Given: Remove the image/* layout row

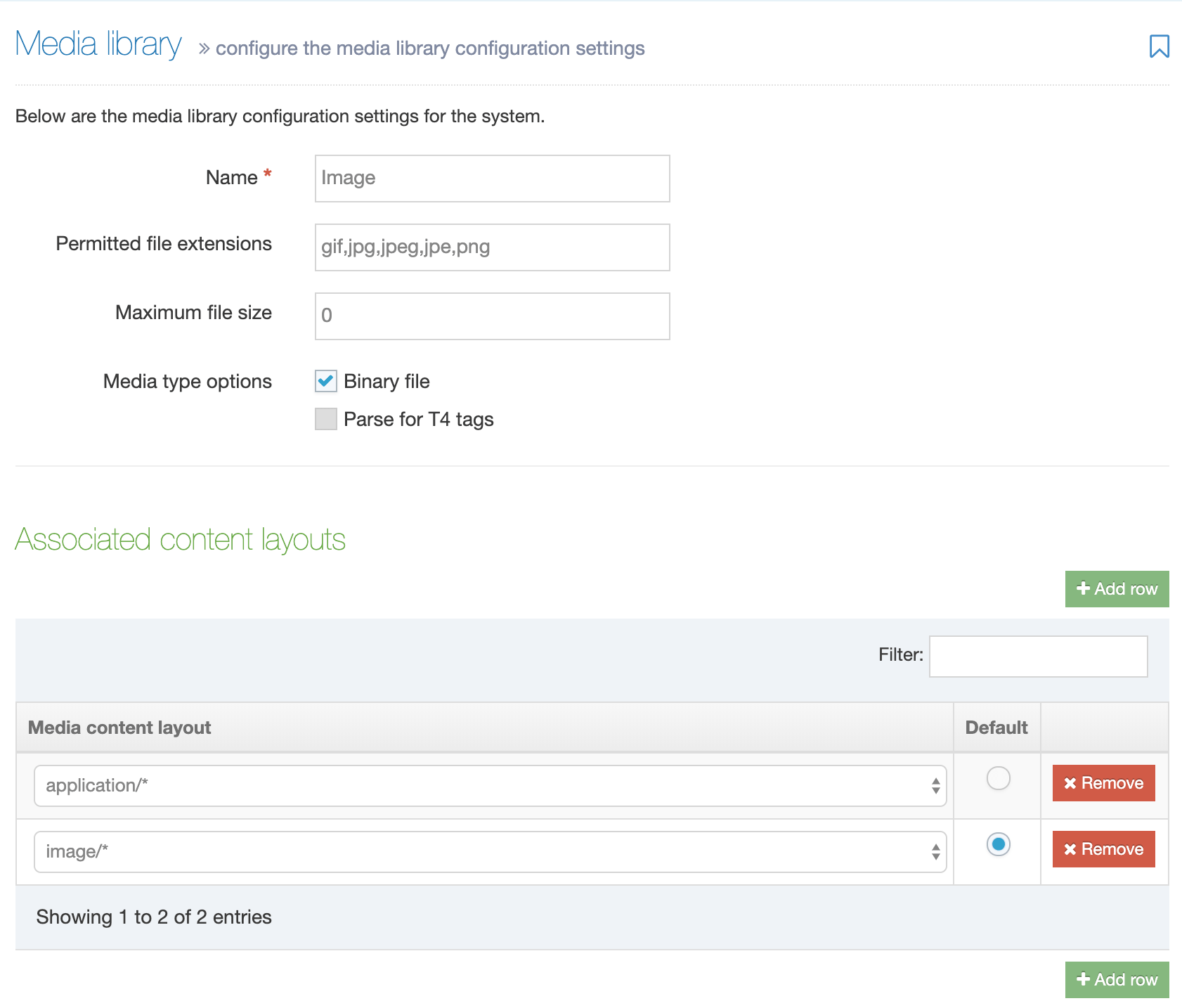Looking at the screenshot, I should coord(1103,849).
